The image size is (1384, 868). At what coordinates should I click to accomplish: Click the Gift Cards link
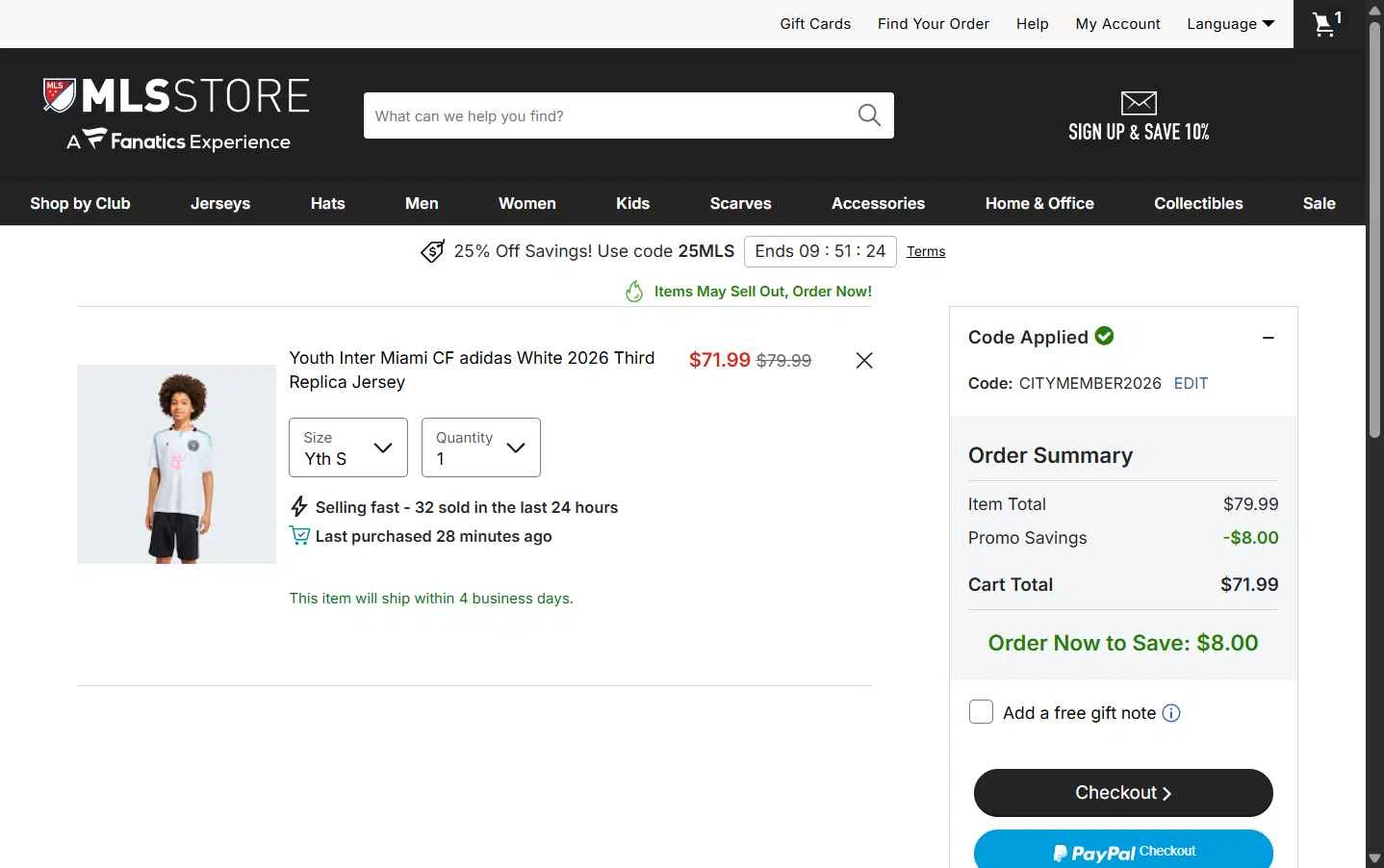815,24
